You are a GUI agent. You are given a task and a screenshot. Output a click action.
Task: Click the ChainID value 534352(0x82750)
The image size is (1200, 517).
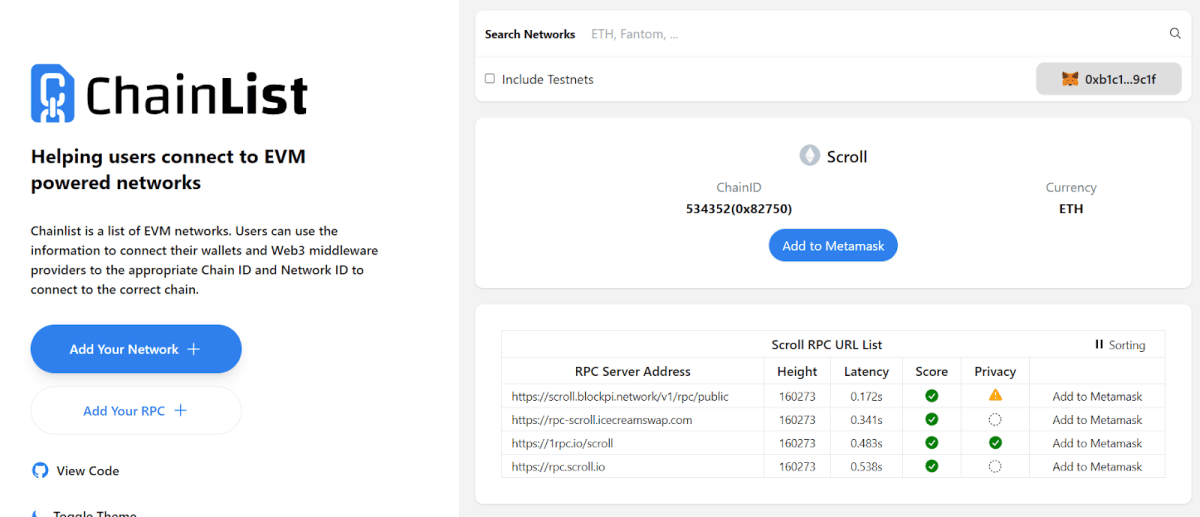coord(739,209)
